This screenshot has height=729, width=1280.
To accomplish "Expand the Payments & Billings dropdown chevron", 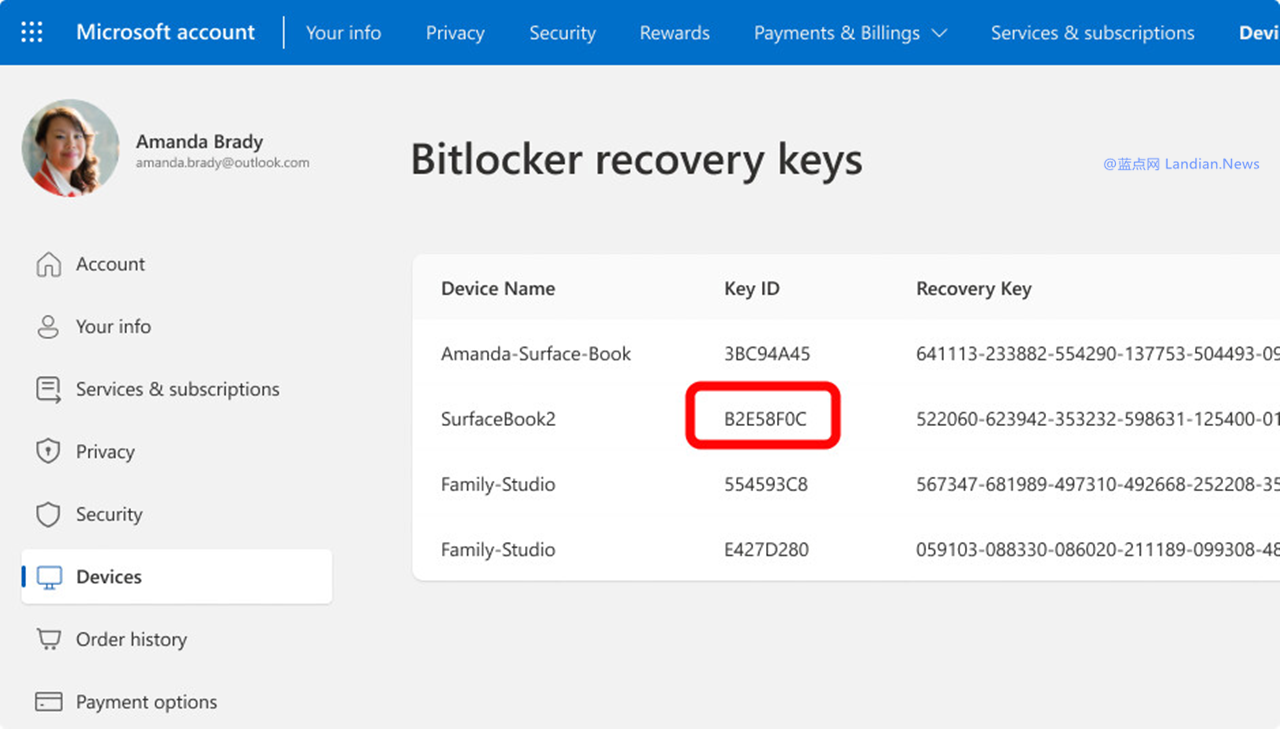I will (939, 33).
